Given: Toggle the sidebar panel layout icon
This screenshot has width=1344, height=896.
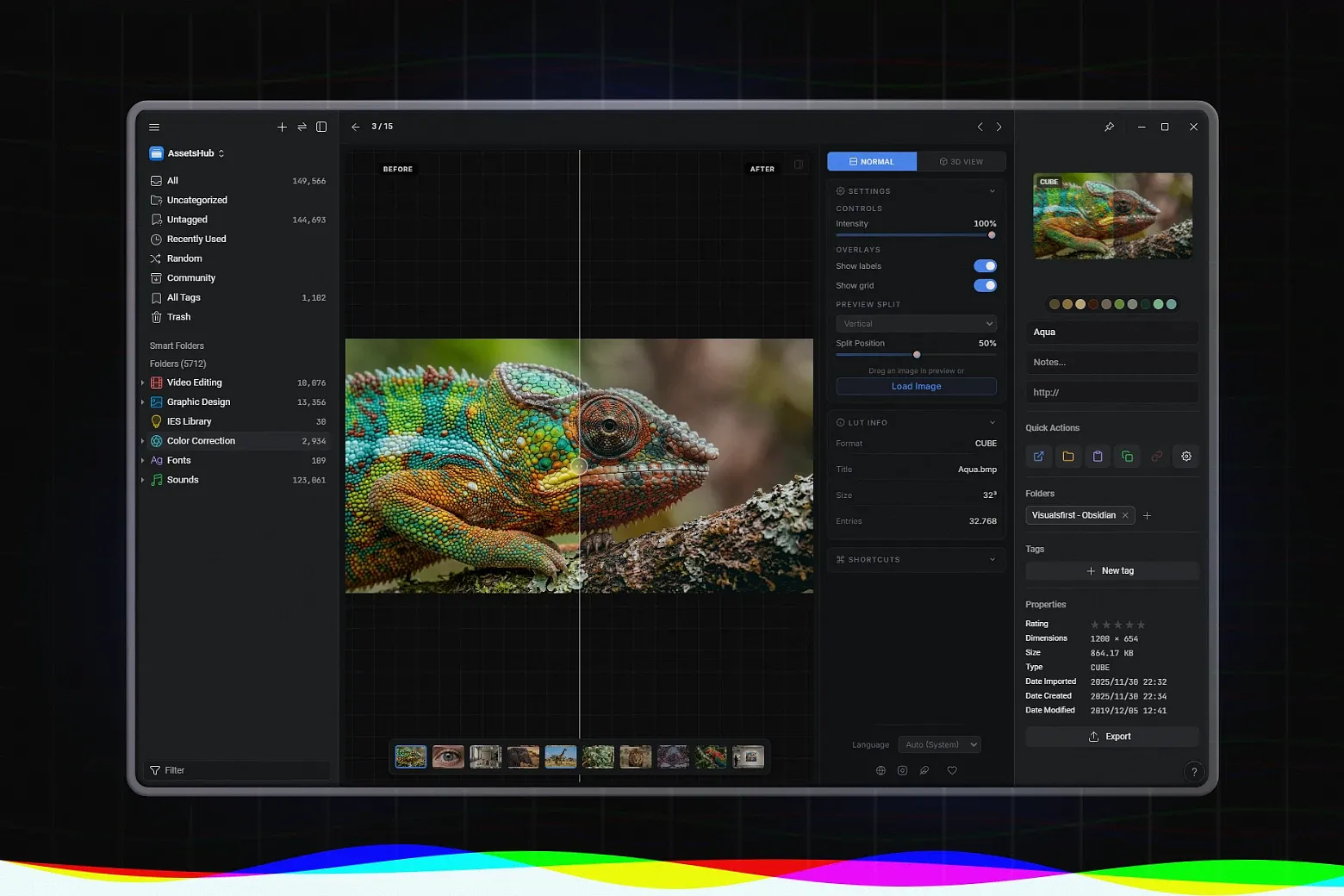Looking at the screenshot, I should coord(321,127).
